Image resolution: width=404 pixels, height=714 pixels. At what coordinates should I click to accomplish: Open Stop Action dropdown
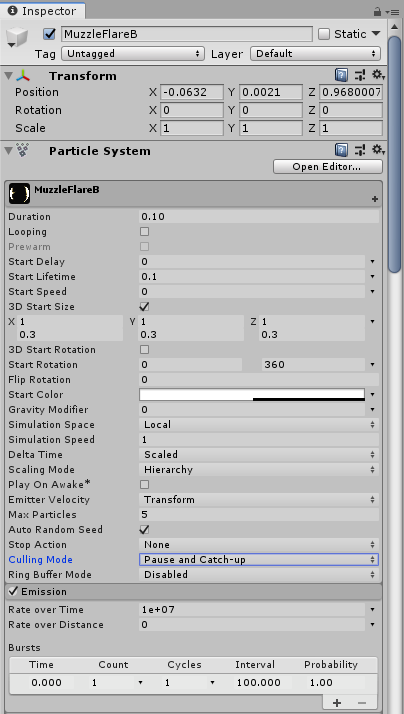(258, 545)
